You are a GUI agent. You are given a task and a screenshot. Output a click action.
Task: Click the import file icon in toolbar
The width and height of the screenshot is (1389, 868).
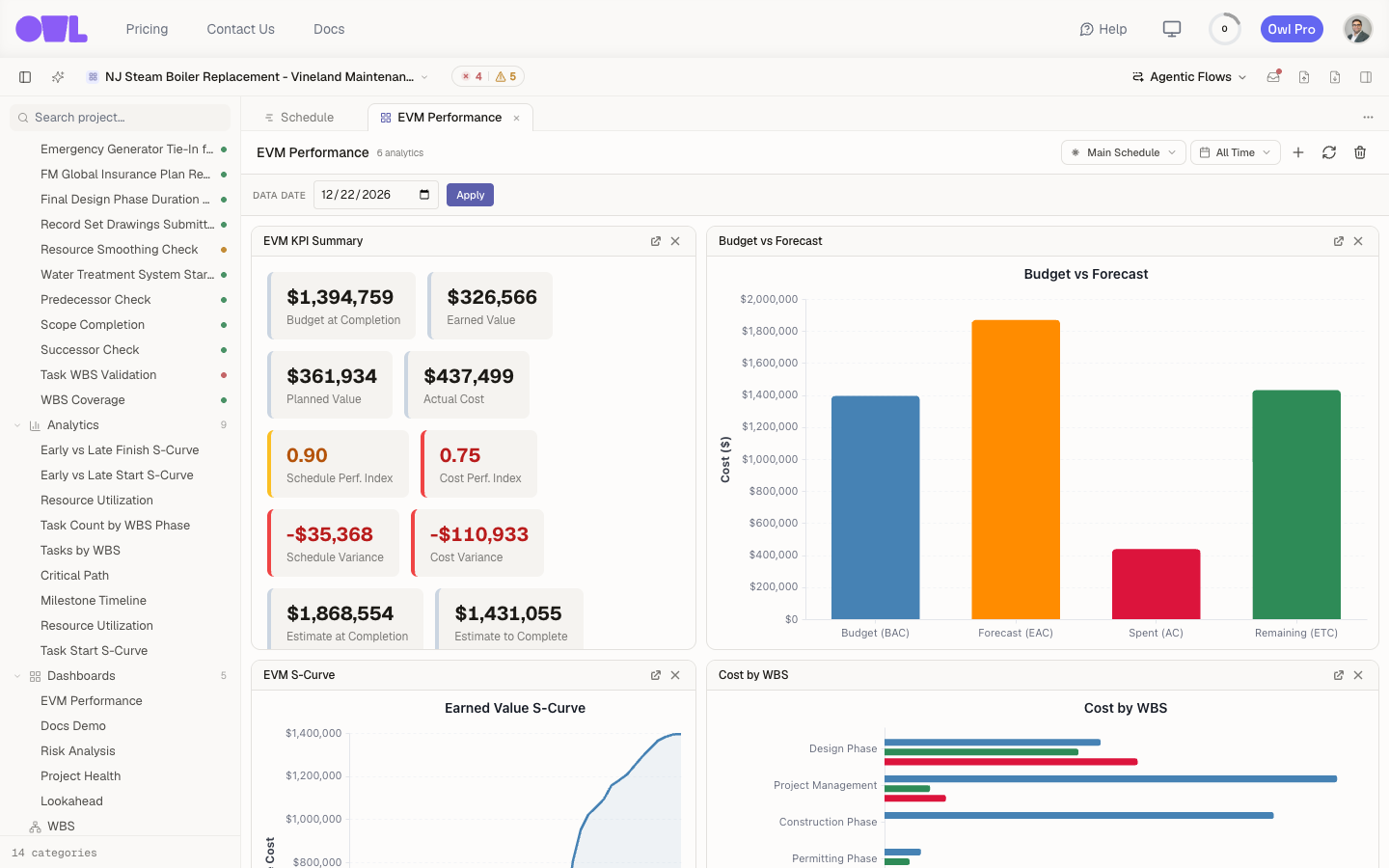[x=1304, y=77]
